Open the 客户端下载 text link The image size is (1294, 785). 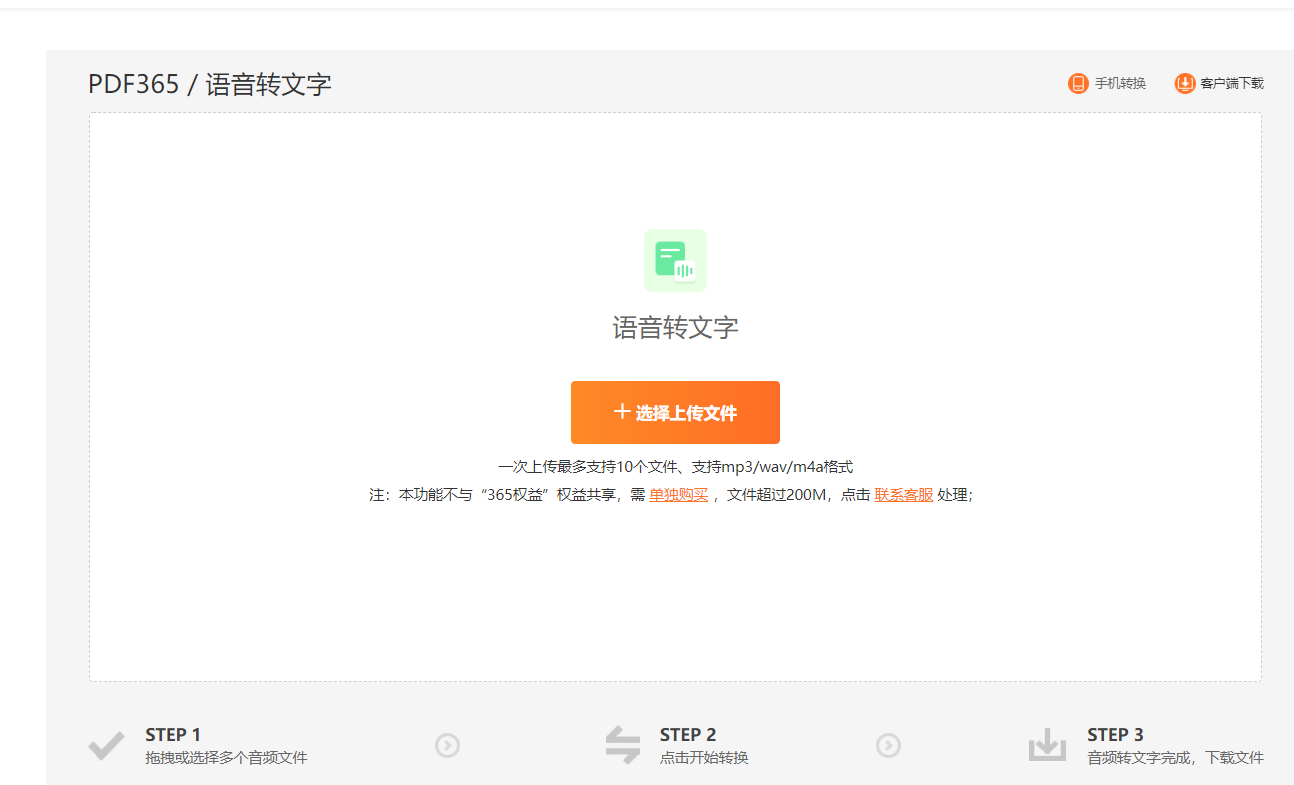[x=1232, y=83]
